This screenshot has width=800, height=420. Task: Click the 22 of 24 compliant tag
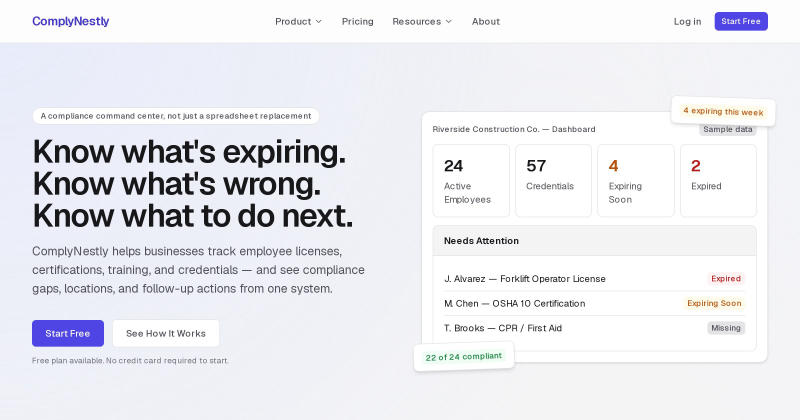(x=464, y=356)
